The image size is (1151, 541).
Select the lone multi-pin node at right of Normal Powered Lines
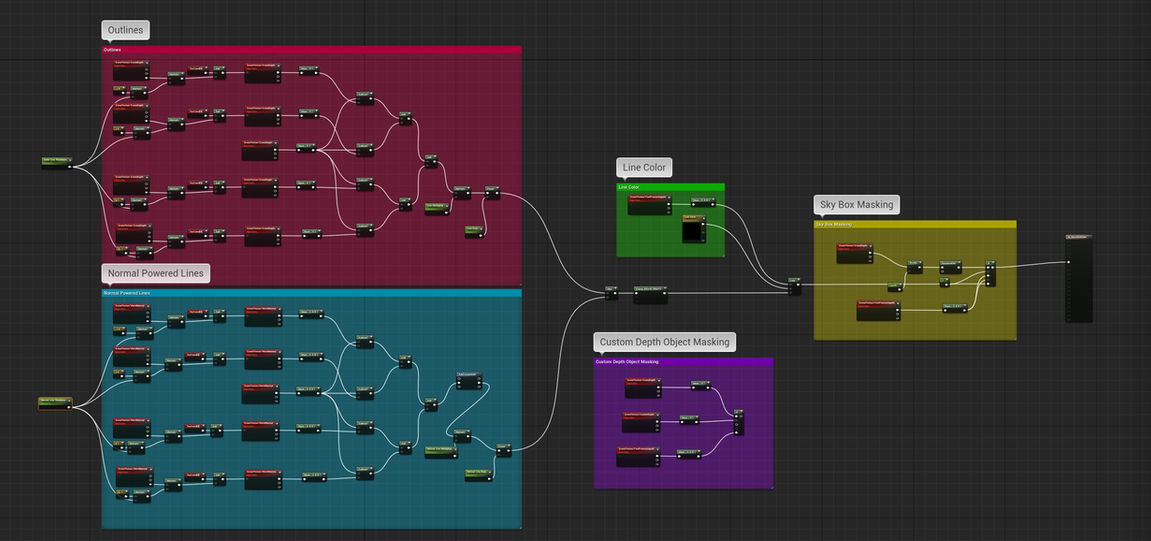(x=469, y=381)
